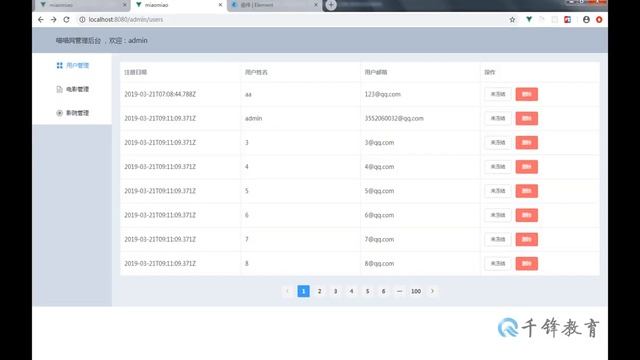Go forward with the browser forward arrow
Image resolution: width=640 pixels, height=360 pixels.
[53, 20]
